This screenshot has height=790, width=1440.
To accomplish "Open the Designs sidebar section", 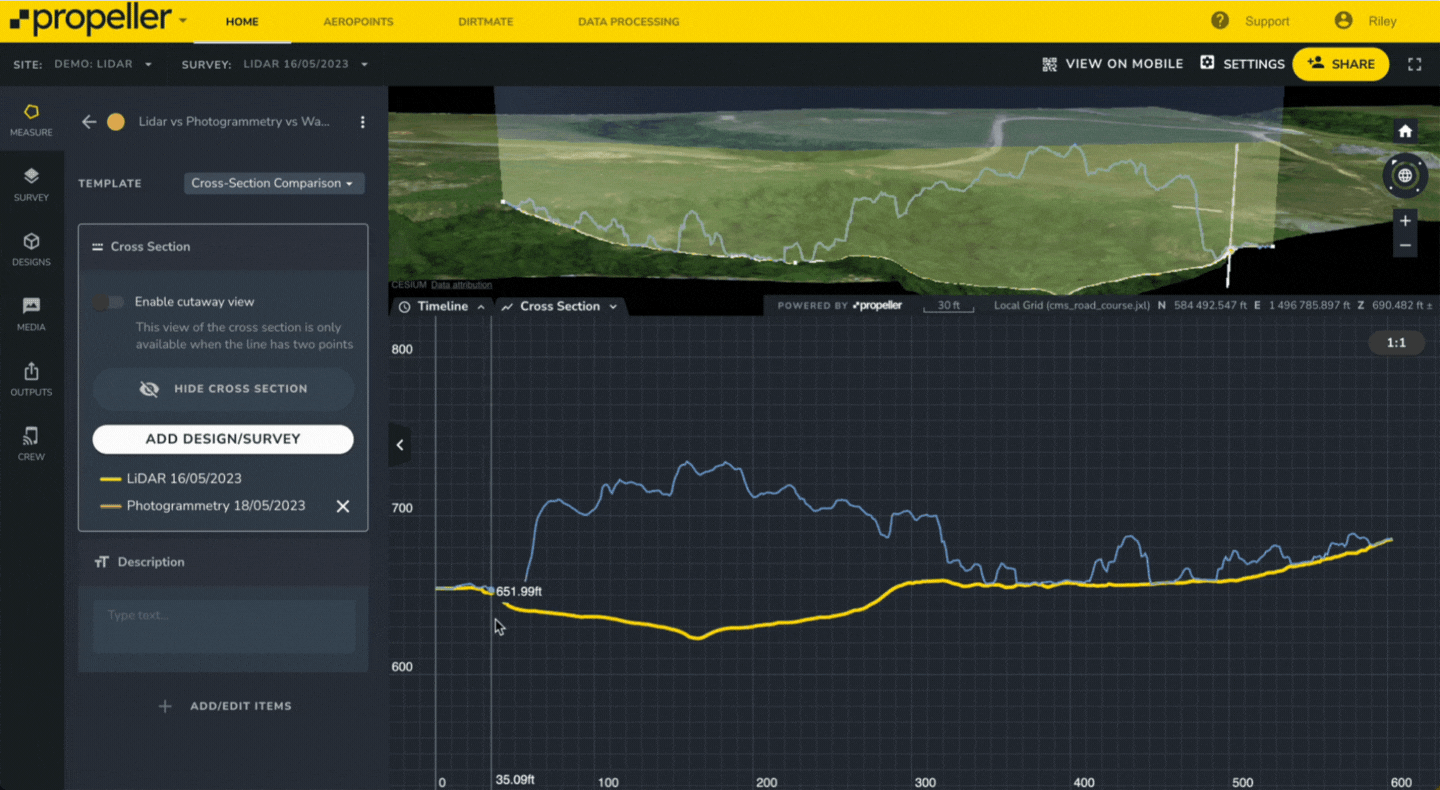I will click(x=31, y=248).
